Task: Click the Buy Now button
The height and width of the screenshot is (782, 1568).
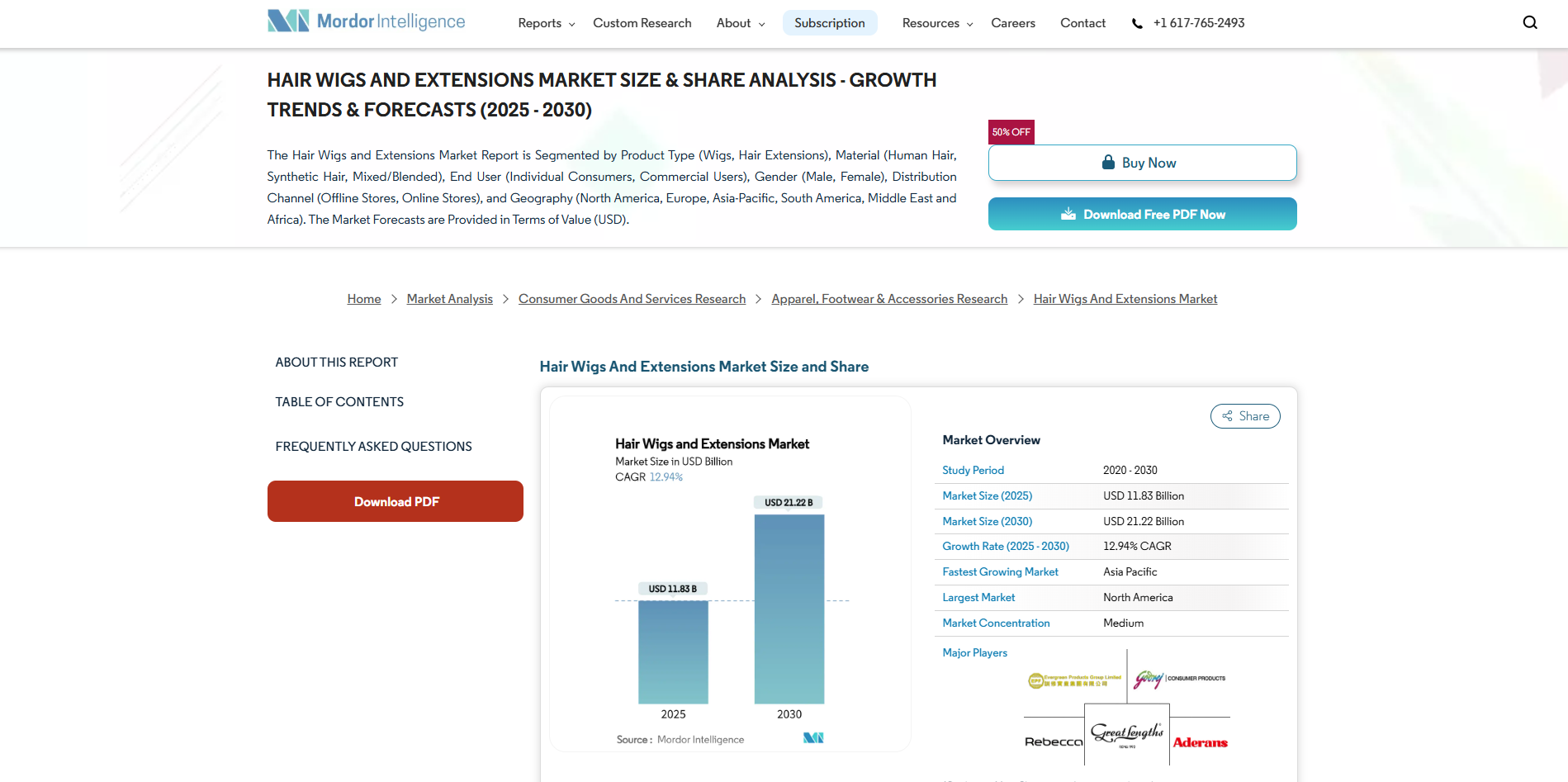Action: pyautogui.click(x=1142, y=163)
